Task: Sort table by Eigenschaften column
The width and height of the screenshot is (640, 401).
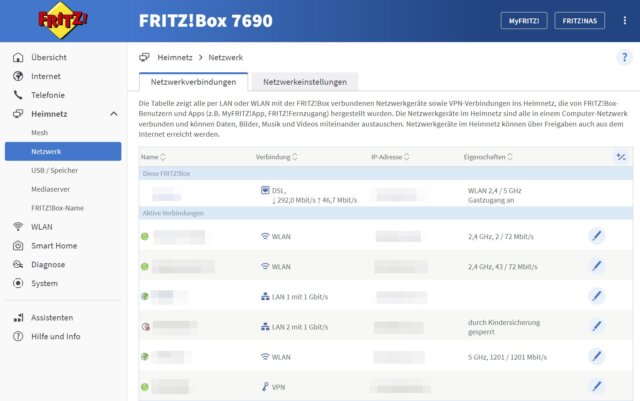Action: (x=488, y=157)
